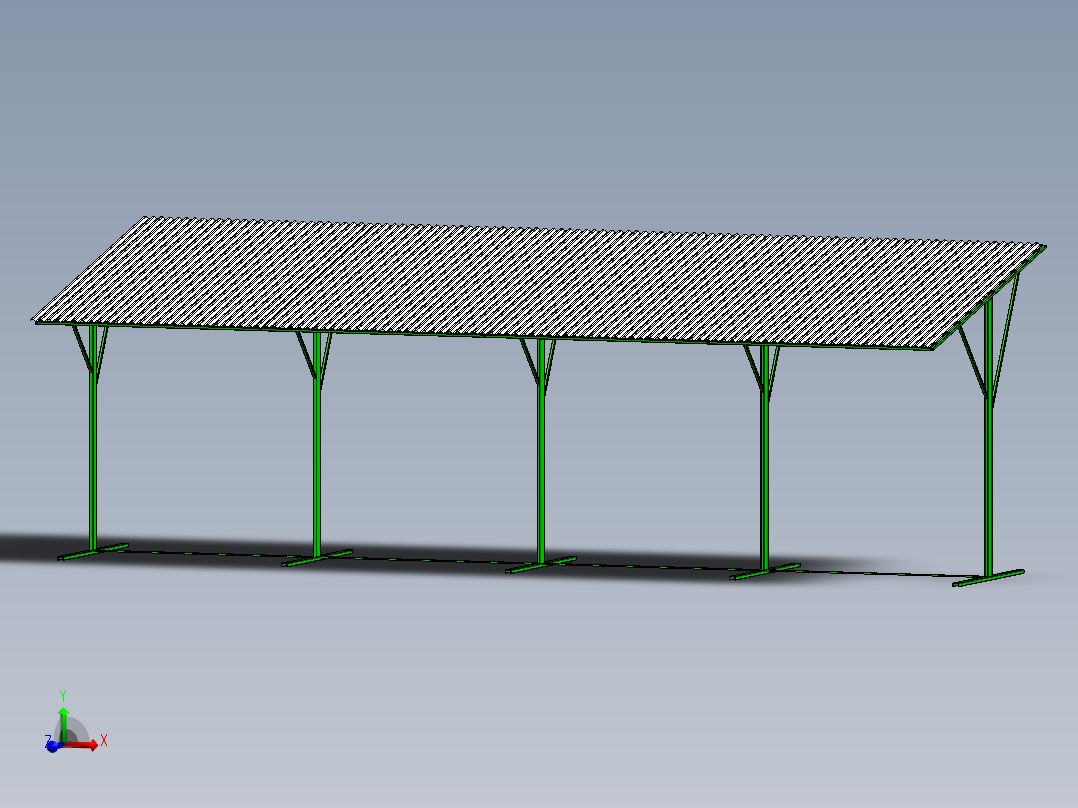Viewport: 1078px width, 808px height.
Task: Click the green Y axis arrow on the triad
Action: pos(63,724)
